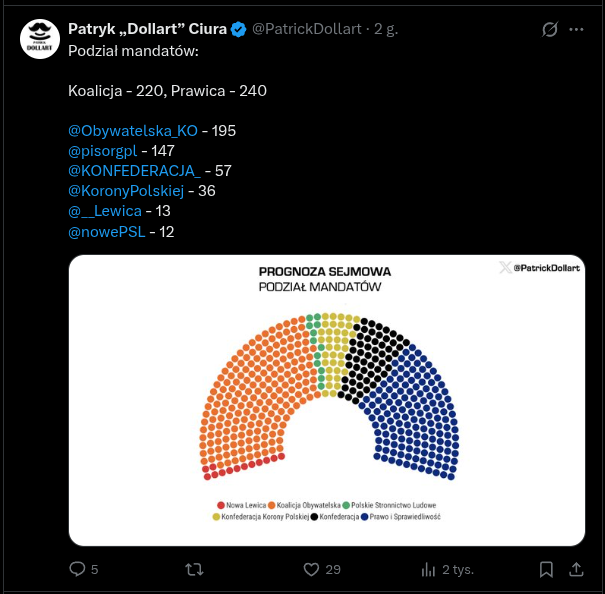Enlarge the Prognoza Sejmowa chart image
This screenshot has width=605, height=594.
[x=327, y=400]
